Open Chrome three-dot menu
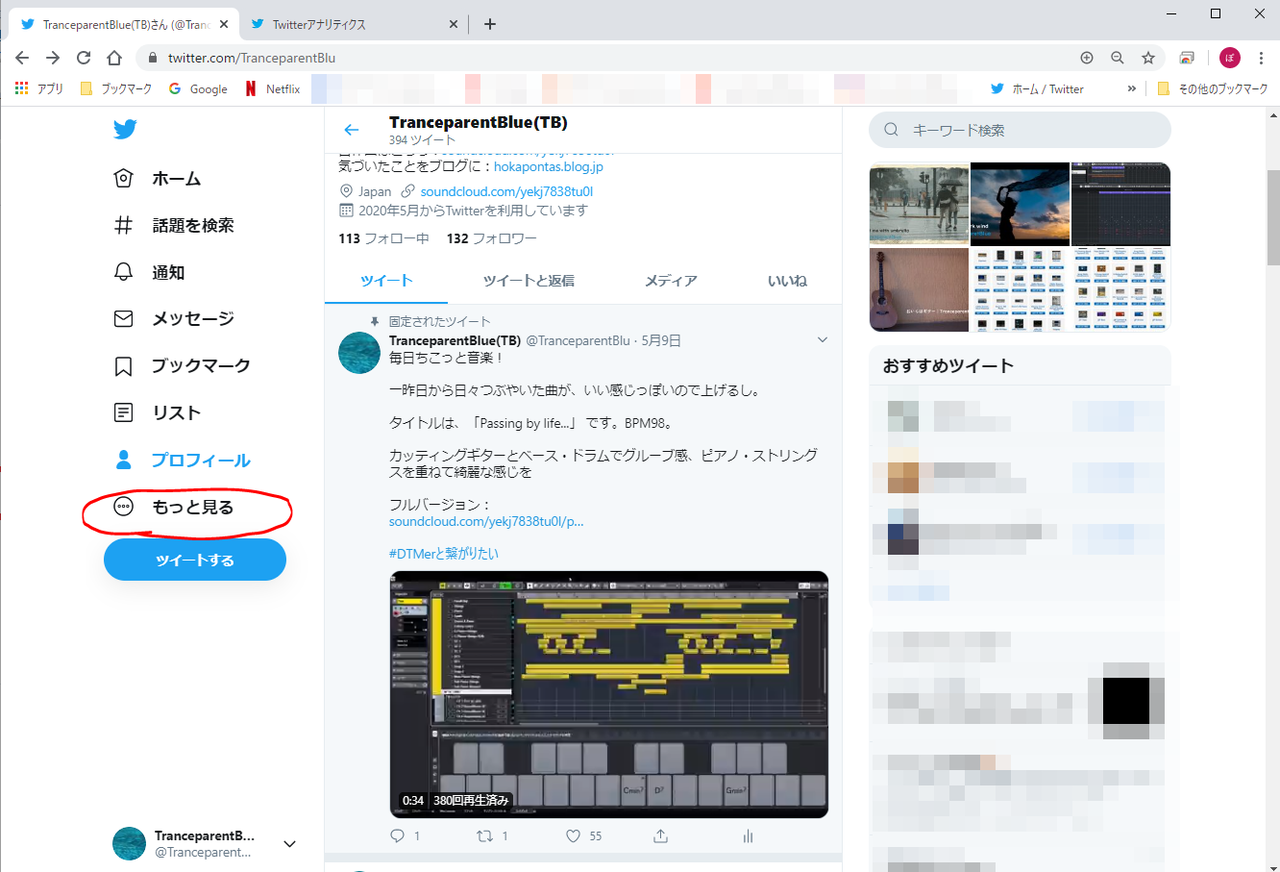This screenshot has width=1280, height=872. 1261,58
